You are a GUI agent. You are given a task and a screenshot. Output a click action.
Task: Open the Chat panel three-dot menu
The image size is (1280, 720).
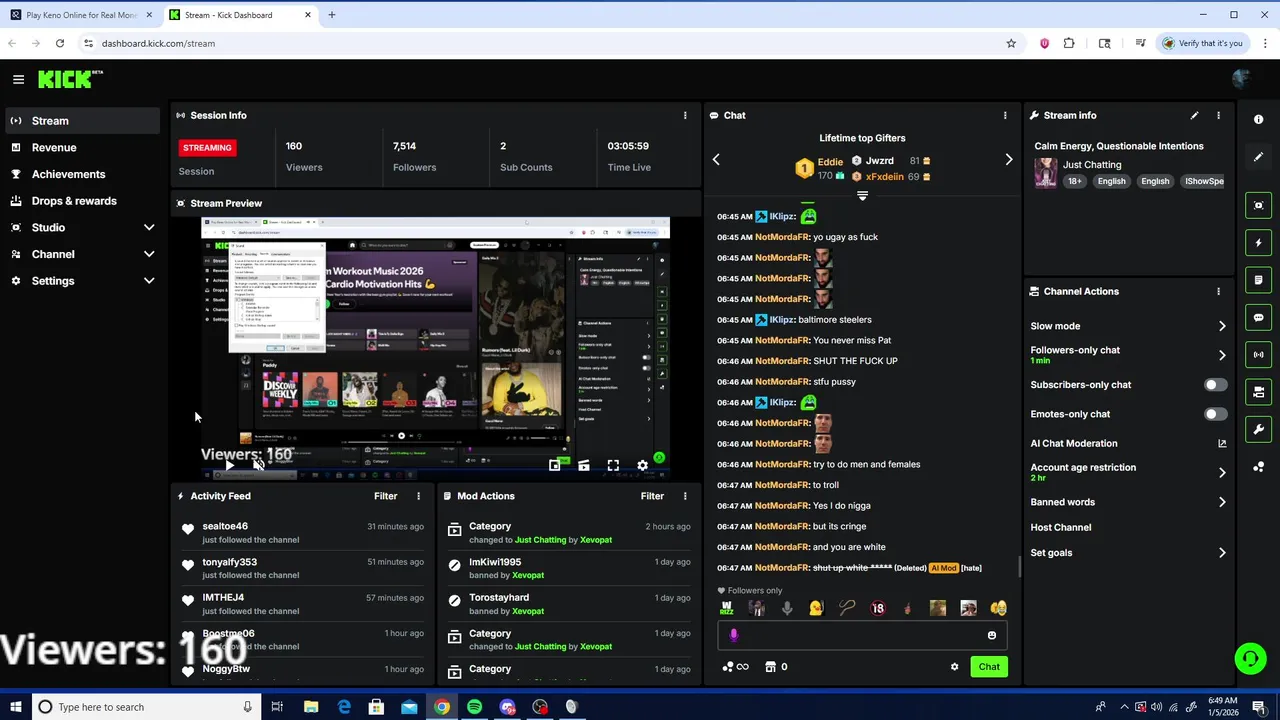(1005, 116)
